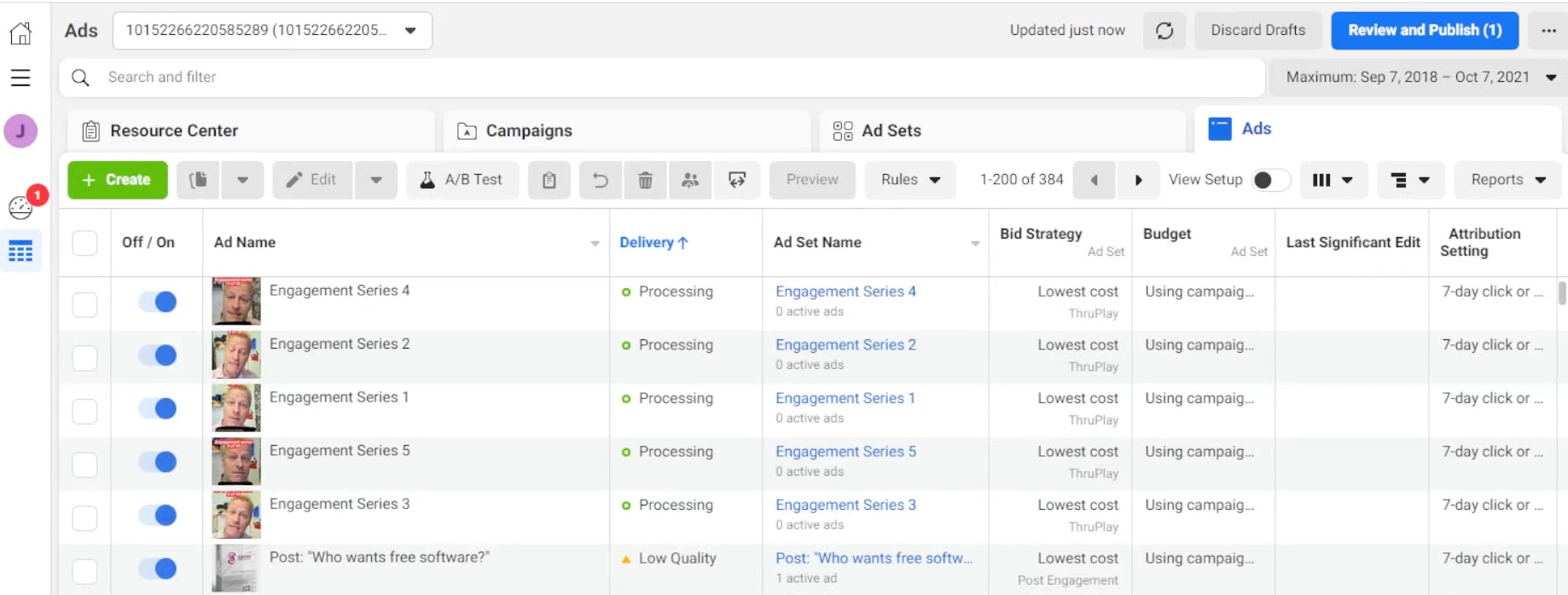Click Discard Drafts

[1257, 31]
